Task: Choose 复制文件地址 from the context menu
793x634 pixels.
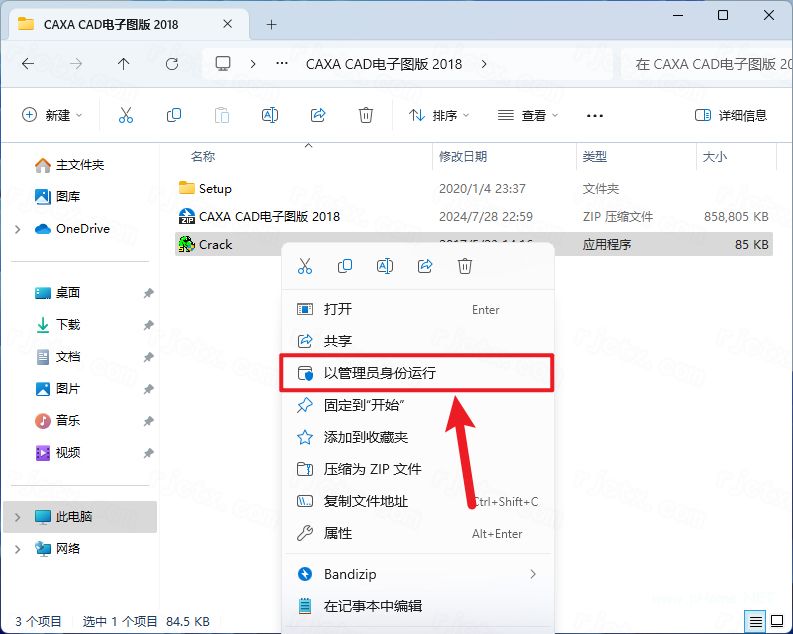Action: (x=418, y=502)
